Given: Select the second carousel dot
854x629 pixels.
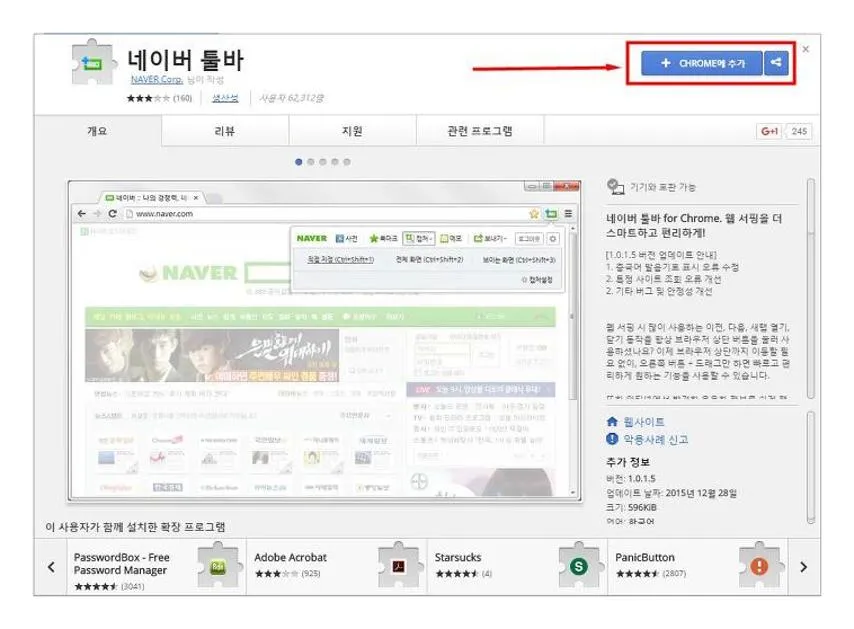Looking at the screenshot, I should [310, 162].
